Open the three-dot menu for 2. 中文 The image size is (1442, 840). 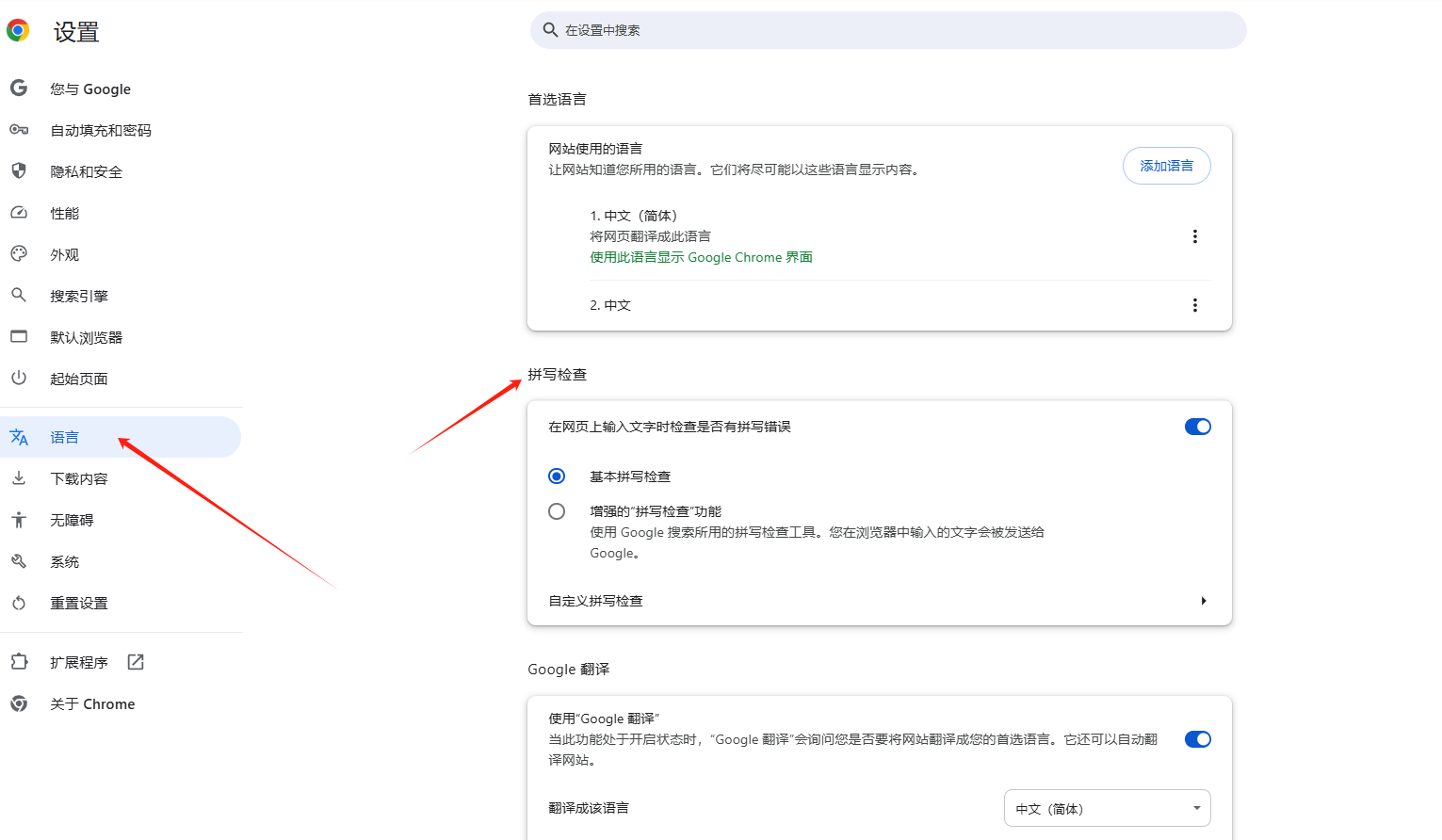tap(1195, 305)
